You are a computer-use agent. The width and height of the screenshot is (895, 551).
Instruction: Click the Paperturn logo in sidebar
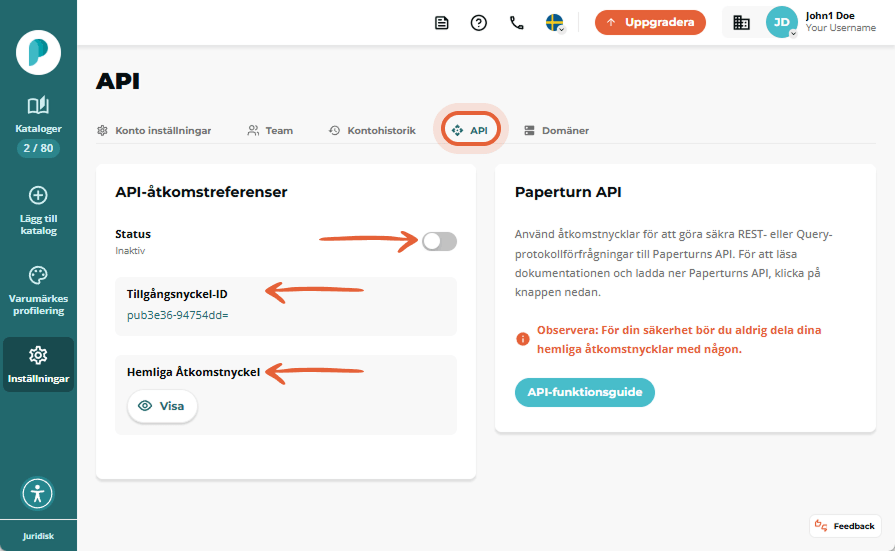[x=38, y=53]
